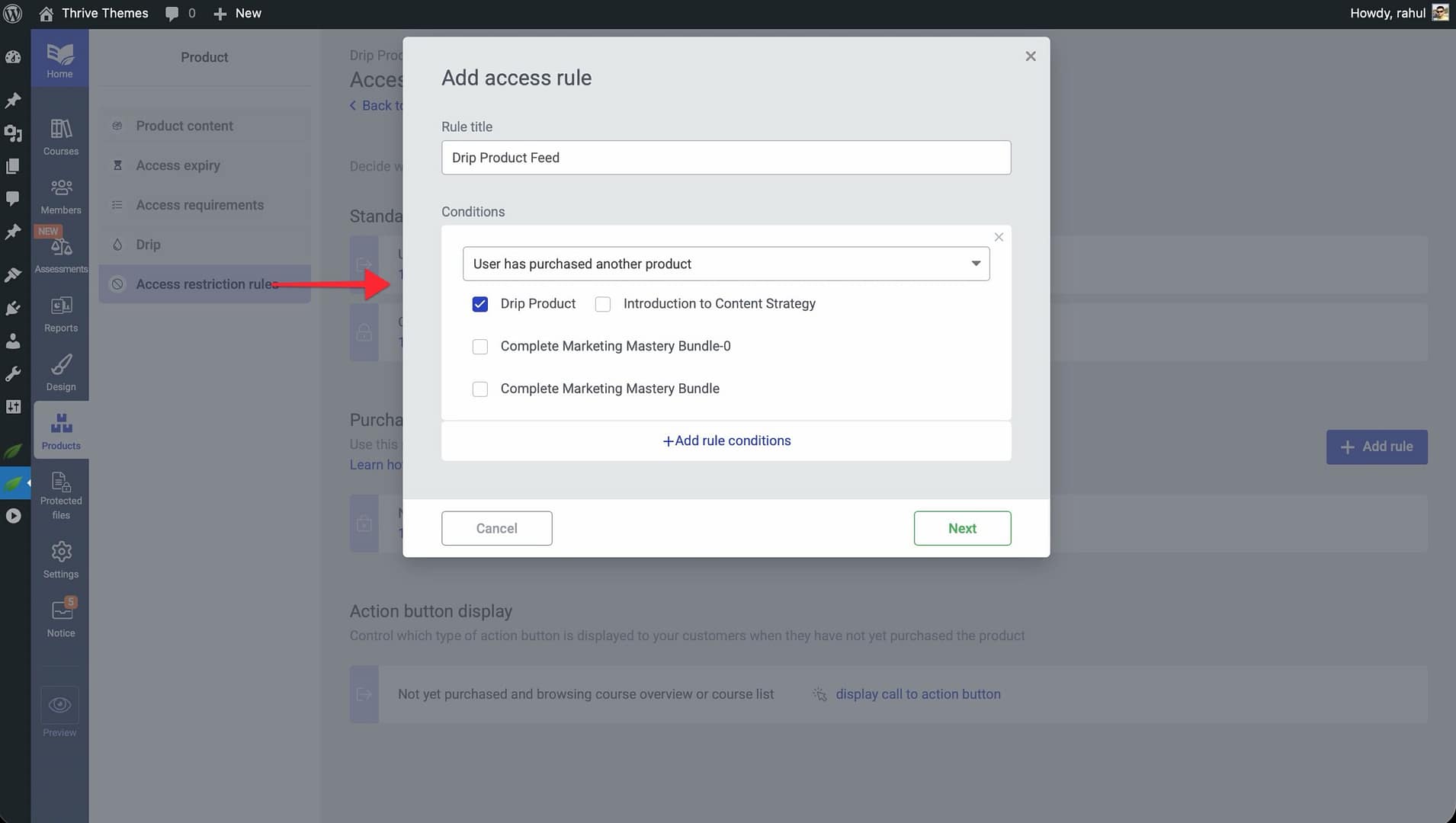Screen dimensions: 1456x823
Task: Check Complete Marketing Mastery Bundle-0 checkbox
Action: point(480,347)
